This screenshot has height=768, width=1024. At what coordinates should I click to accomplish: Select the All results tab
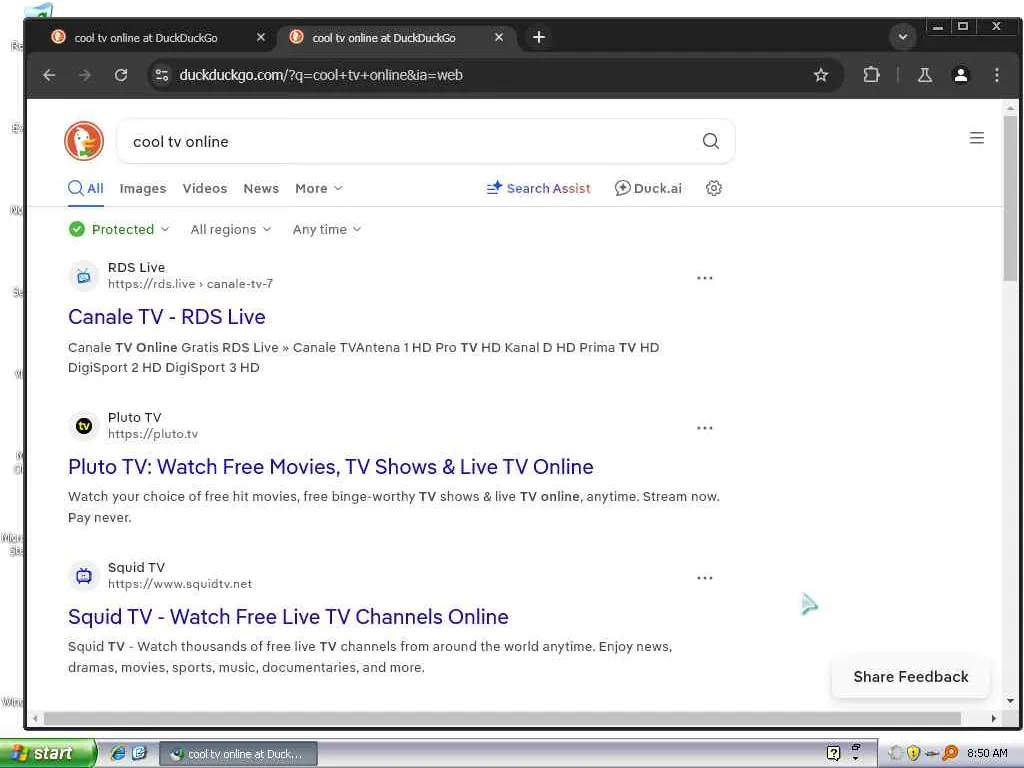(86, 188)
